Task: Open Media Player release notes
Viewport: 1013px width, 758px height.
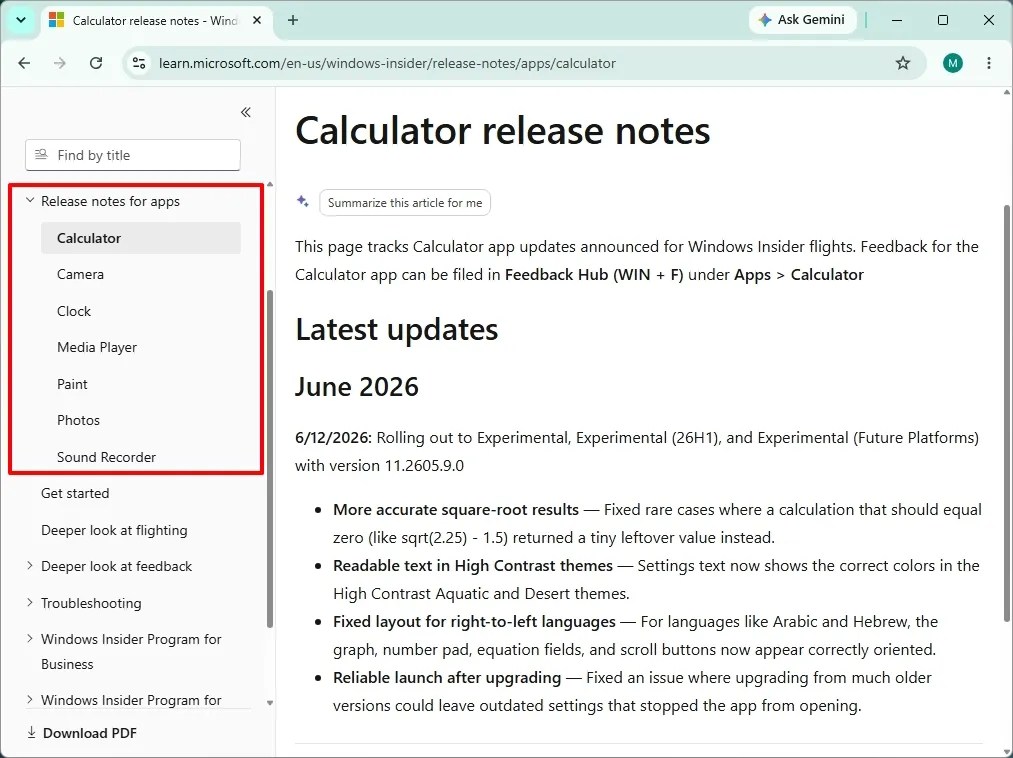Action: point(97,347)
